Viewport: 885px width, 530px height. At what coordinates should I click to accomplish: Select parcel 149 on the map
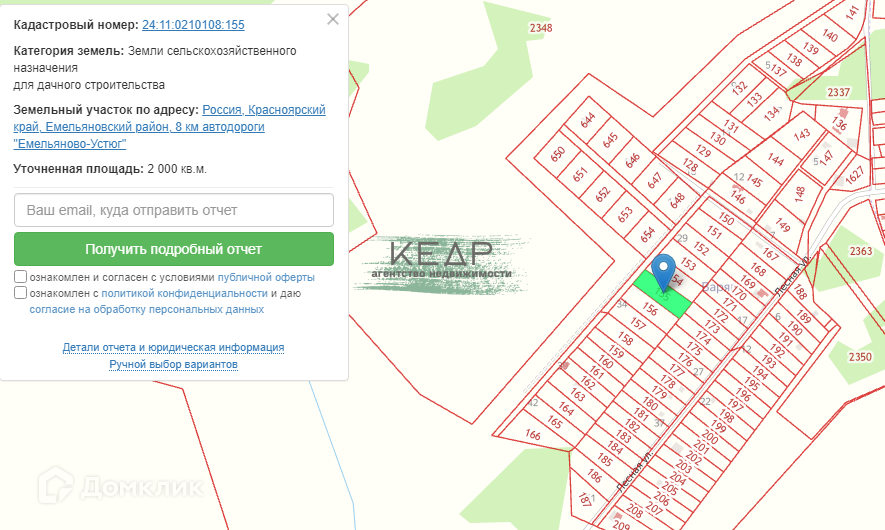point(782,225)
